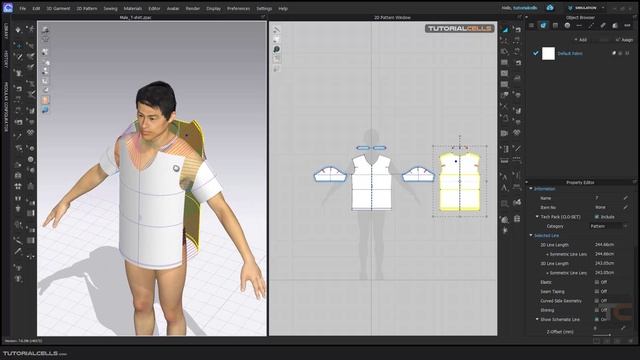Enable the Seam Taping checkbox
The height and width of the screenshot is (360, 640).
pos(597,291)
